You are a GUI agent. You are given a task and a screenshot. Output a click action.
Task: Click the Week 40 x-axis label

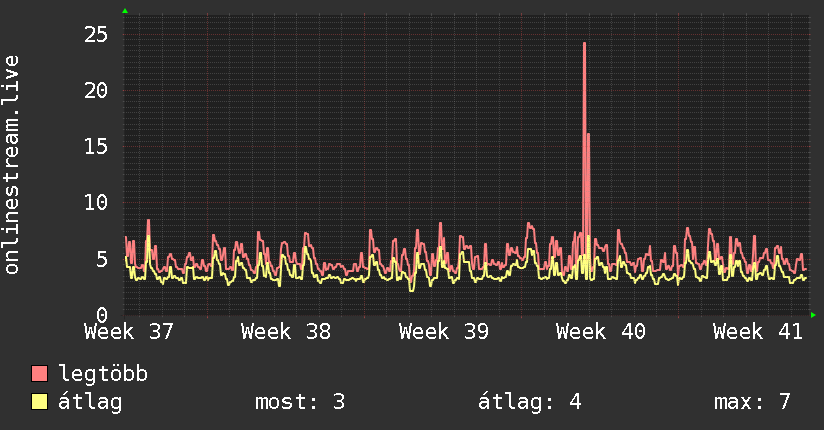601,332
